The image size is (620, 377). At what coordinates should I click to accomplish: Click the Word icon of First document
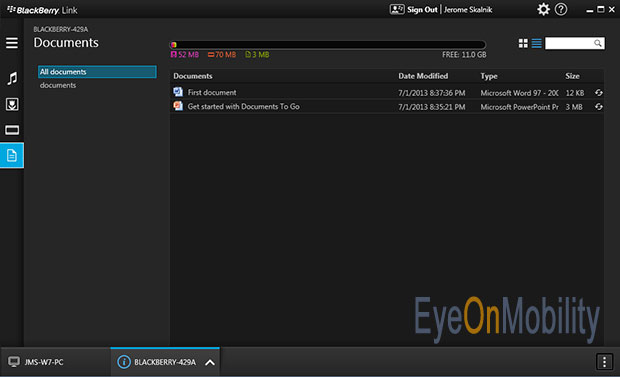pos(178,92)
